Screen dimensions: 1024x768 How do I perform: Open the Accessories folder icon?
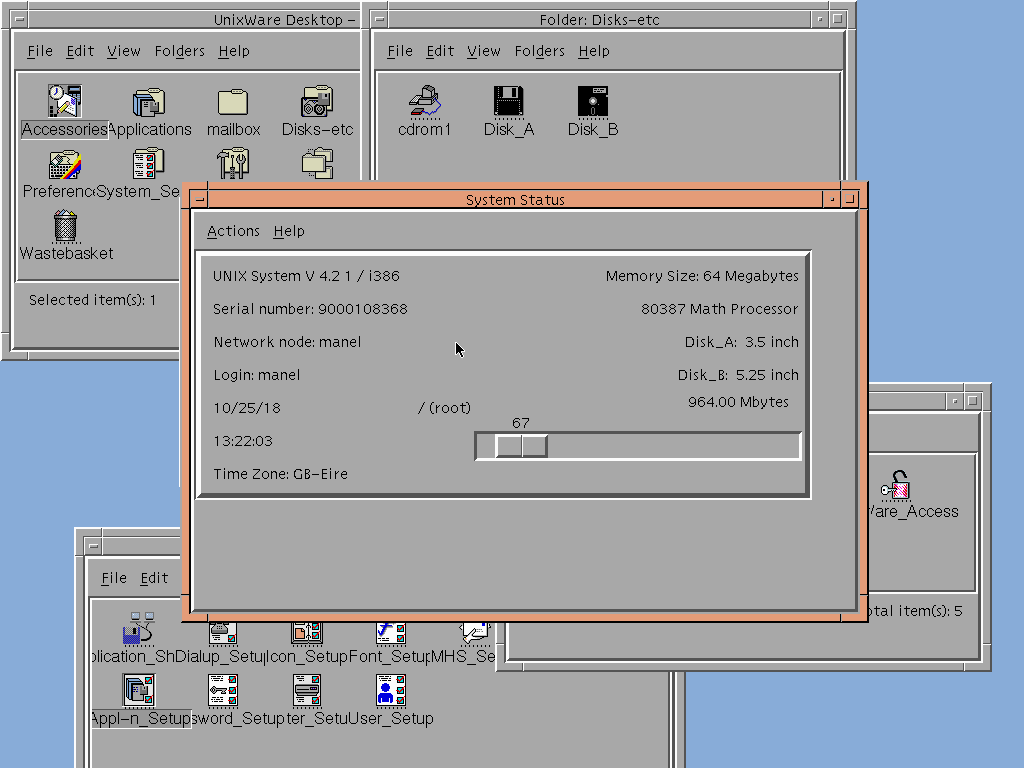(65, 102)
